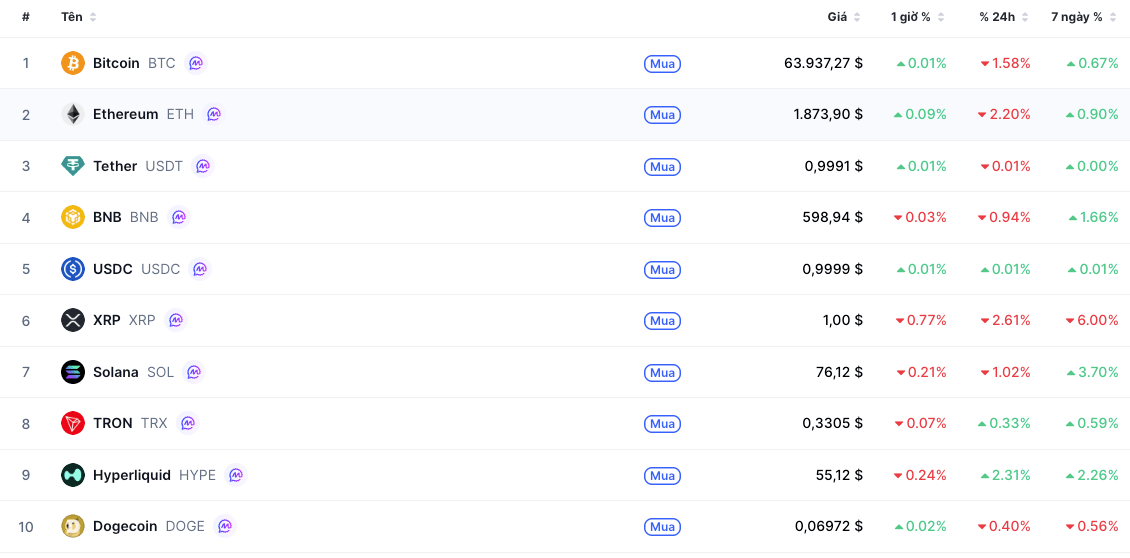Click the # rank column header
The image size is (1130, 558).
tap(26, 17)
